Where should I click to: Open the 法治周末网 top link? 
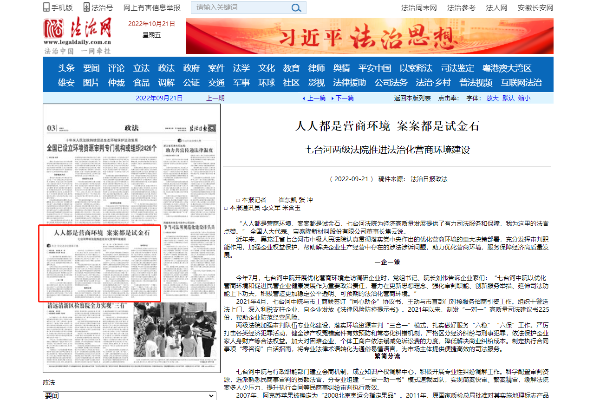click(x=439, y=6)
